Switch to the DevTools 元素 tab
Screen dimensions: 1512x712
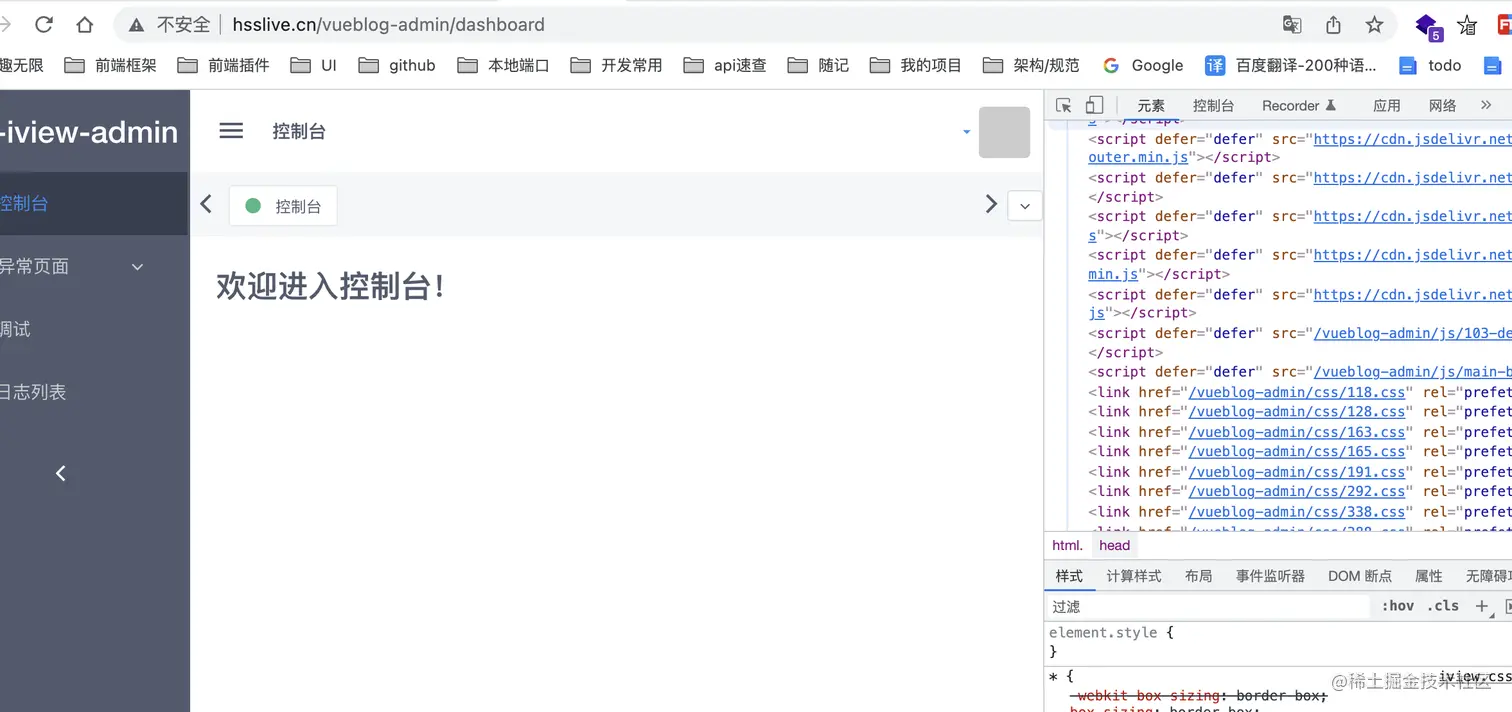coord(1151,105)
